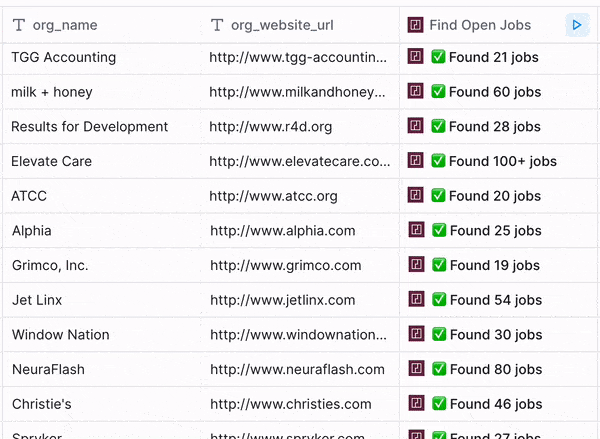Open the windownation website URL
Screen dimensions: 600x439
pyautogui.click(x=298, y=335)
